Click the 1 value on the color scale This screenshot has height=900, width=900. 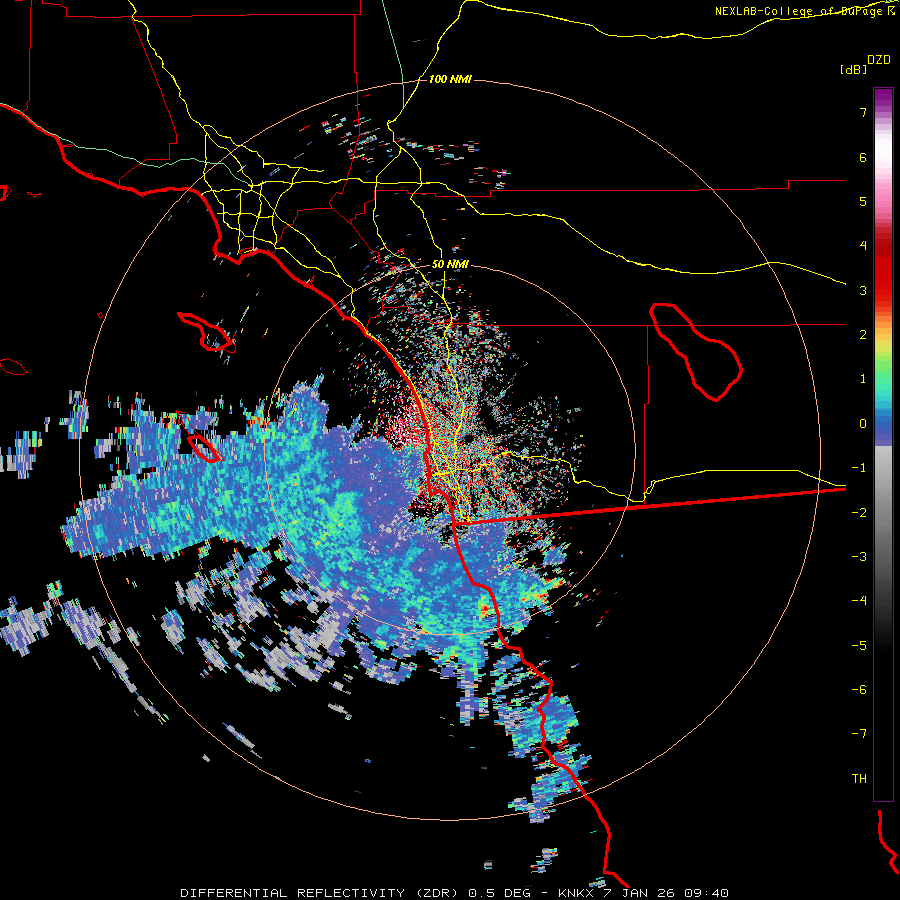863,379
